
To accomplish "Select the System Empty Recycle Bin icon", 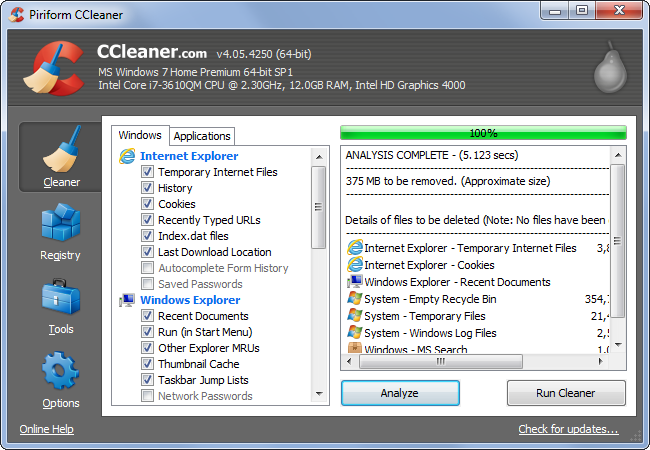I will [355, 299].
